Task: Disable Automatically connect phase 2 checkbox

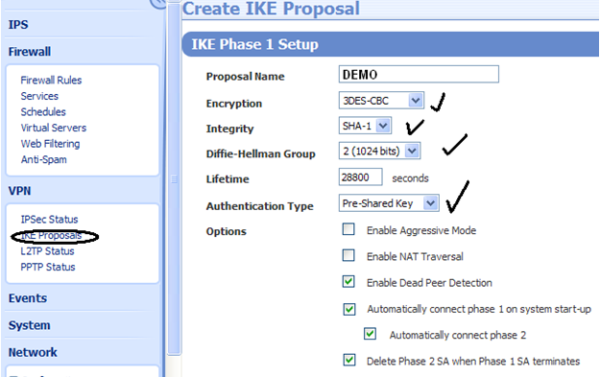Action: (x=370, y=334)
